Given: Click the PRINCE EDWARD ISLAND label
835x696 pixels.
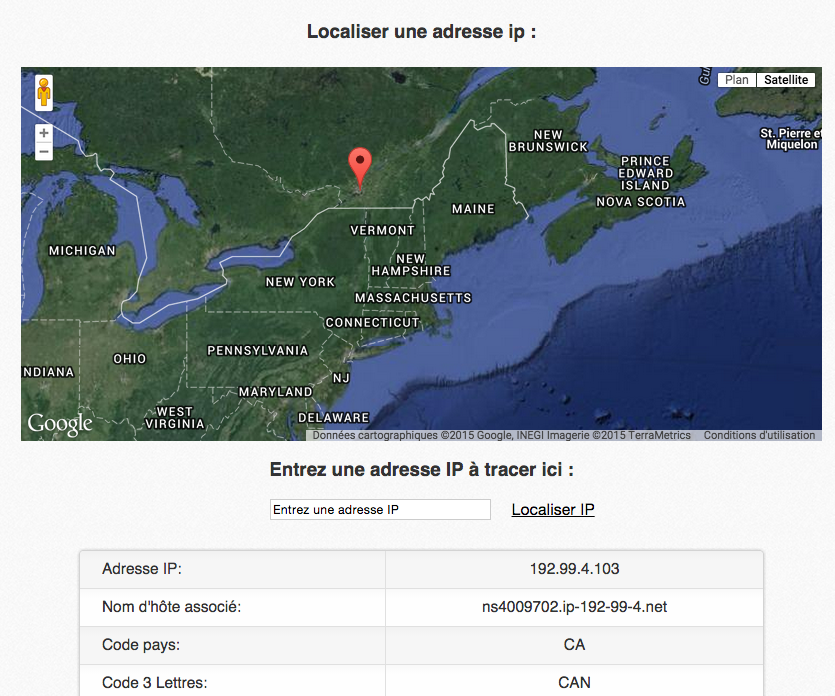Looking at the screenshot, I should (x=645, y=173).
